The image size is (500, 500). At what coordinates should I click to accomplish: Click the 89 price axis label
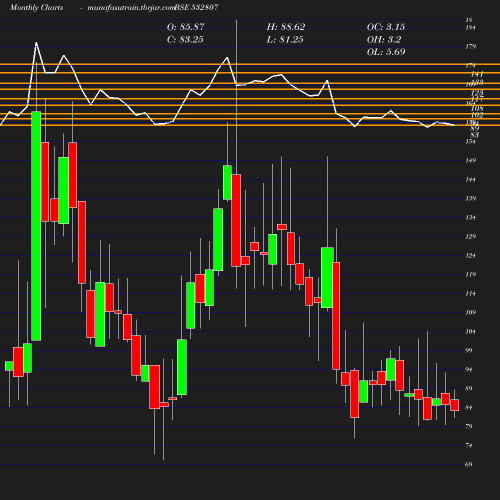coord(469,389)
